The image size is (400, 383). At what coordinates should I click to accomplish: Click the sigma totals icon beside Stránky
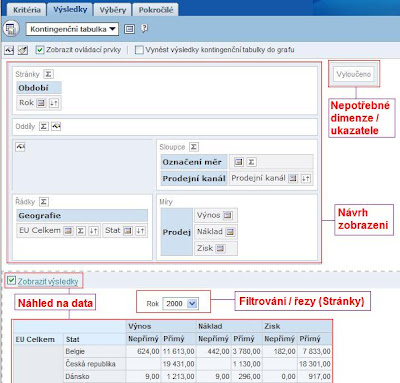coord(49,74)
